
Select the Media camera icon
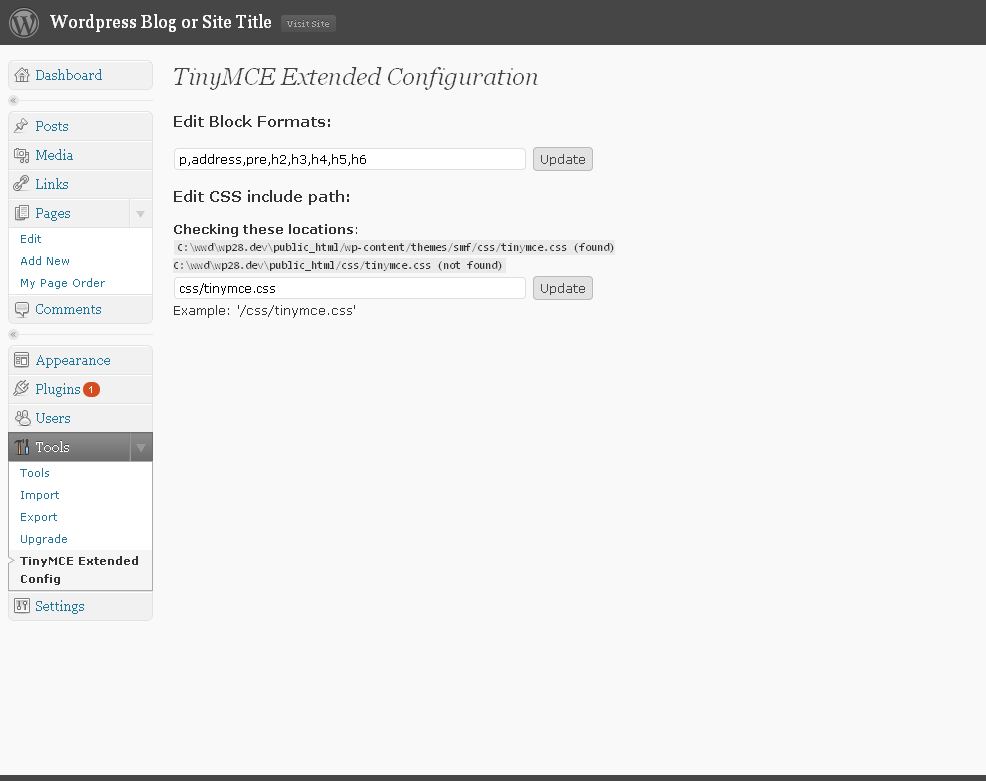(21, 155)
